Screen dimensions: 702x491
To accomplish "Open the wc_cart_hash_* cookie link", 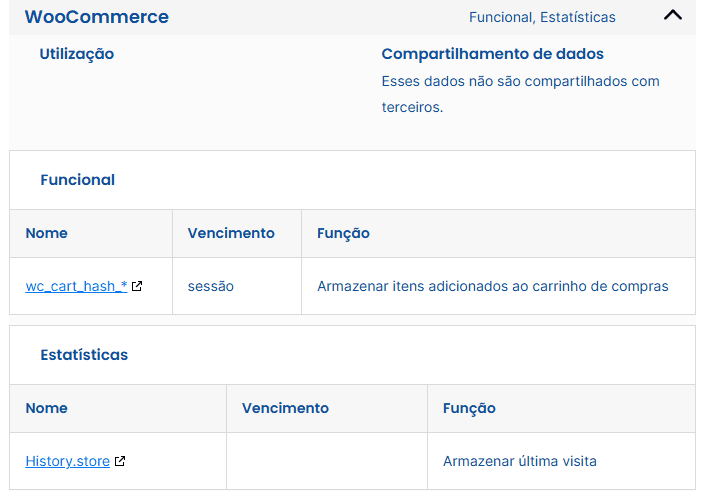I will [77, 286].
